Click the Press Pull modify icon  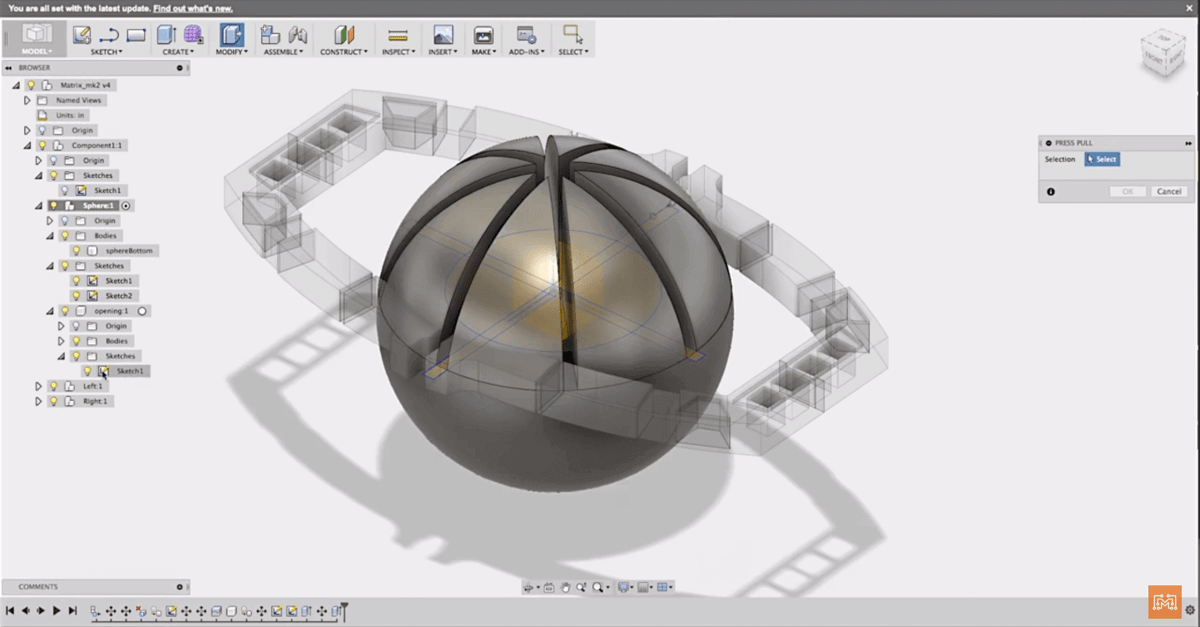click(231, 35)
